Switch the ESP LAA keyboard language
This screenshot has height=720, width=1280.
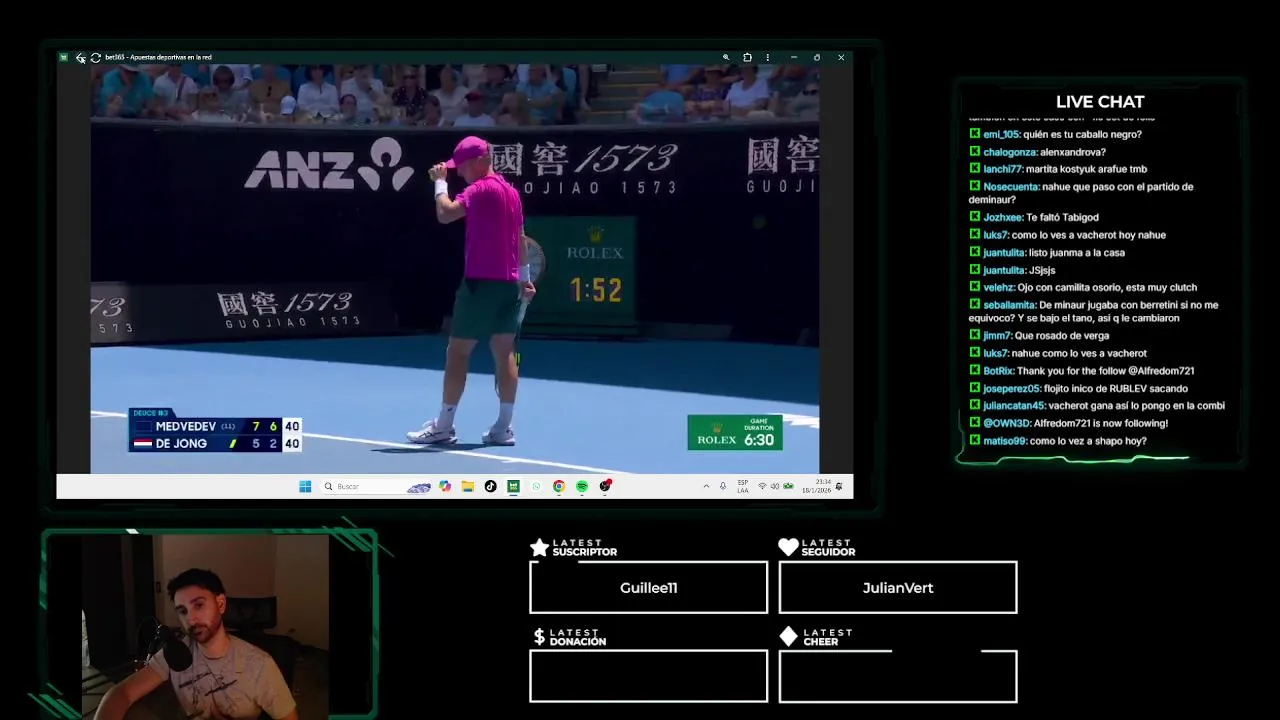coord(743,487)
